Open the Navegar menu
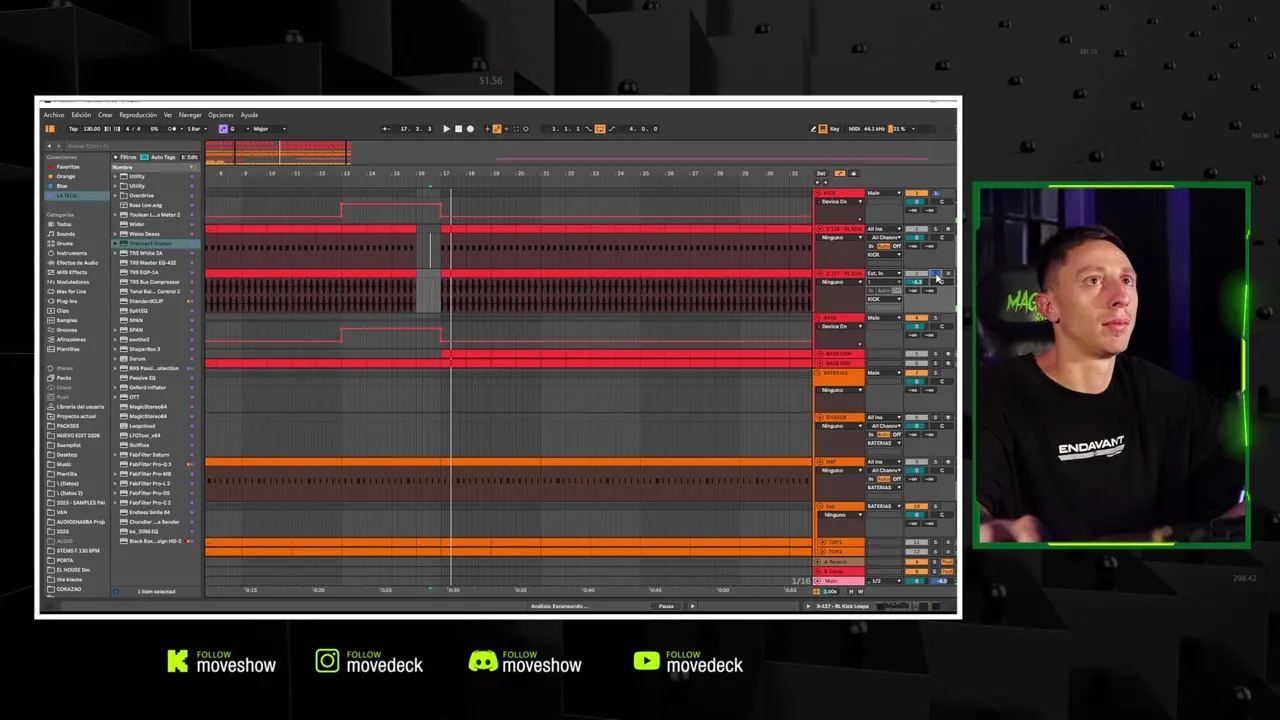The image size is (1280, 720). 190,115
